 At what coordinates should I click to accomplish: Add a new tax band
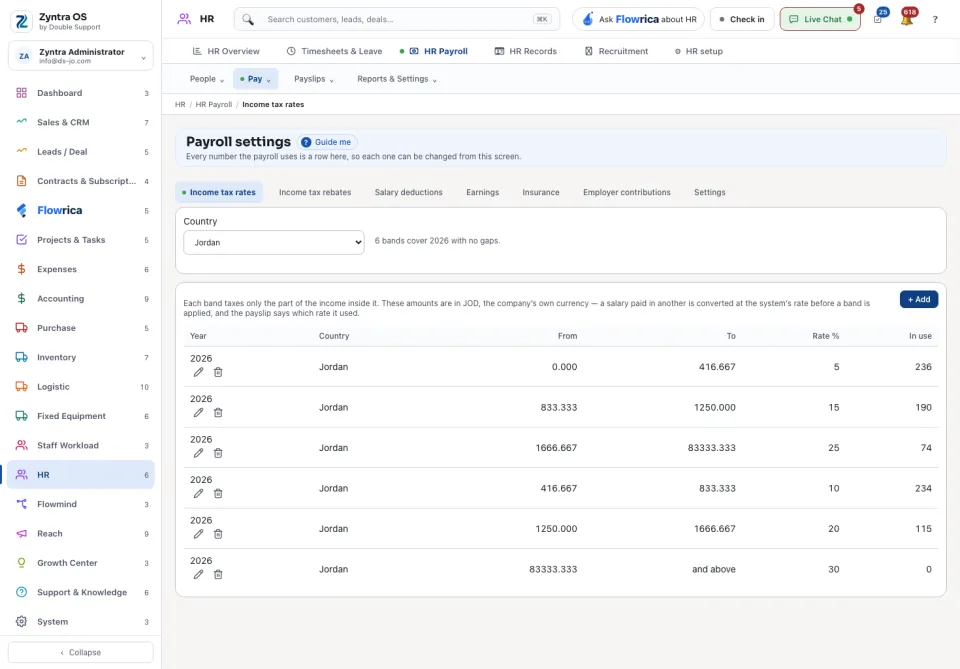pyautogui.click(x=918, y=299)
